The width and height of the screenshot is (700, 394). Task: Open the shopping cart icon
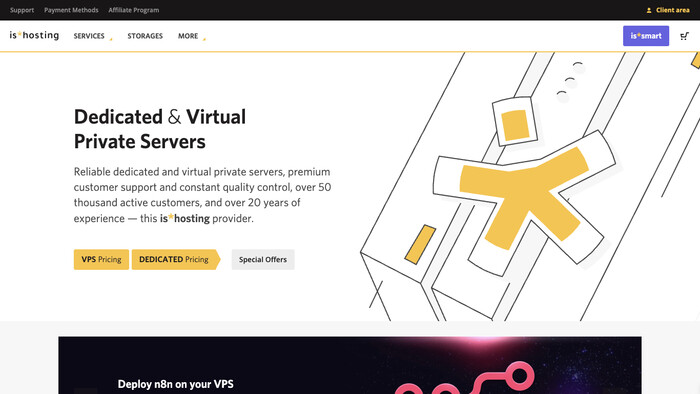(684, 36)
